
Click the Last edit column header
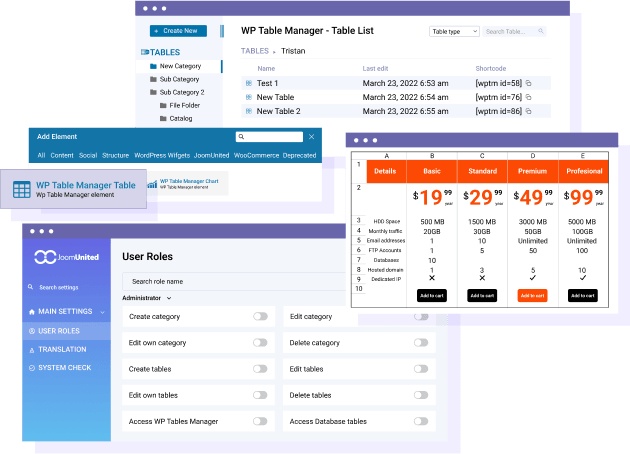coord(375,69)
